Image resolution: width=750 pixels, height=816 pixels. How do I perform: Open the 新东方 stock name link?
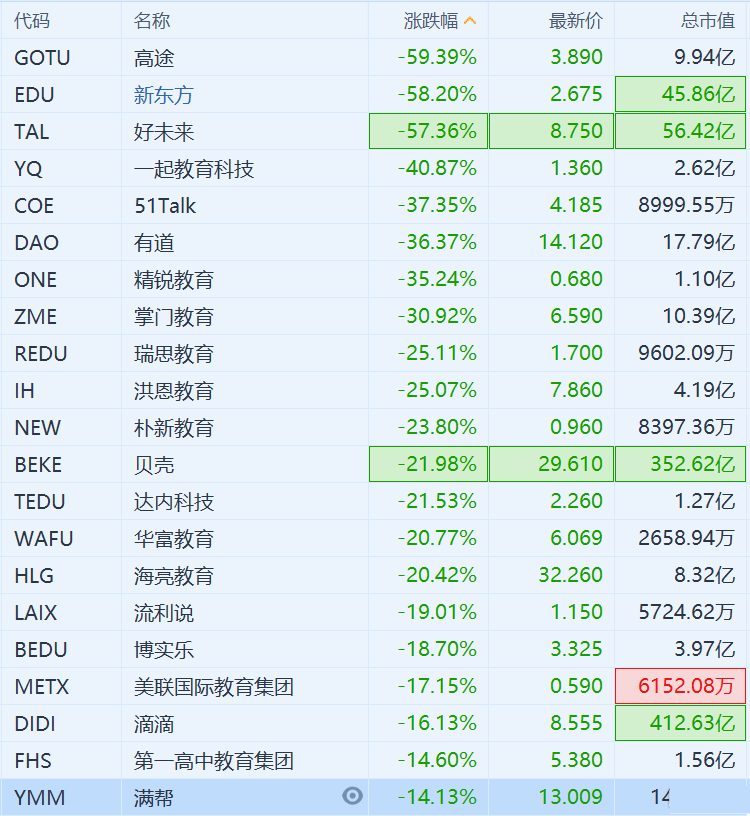(164, 95)
